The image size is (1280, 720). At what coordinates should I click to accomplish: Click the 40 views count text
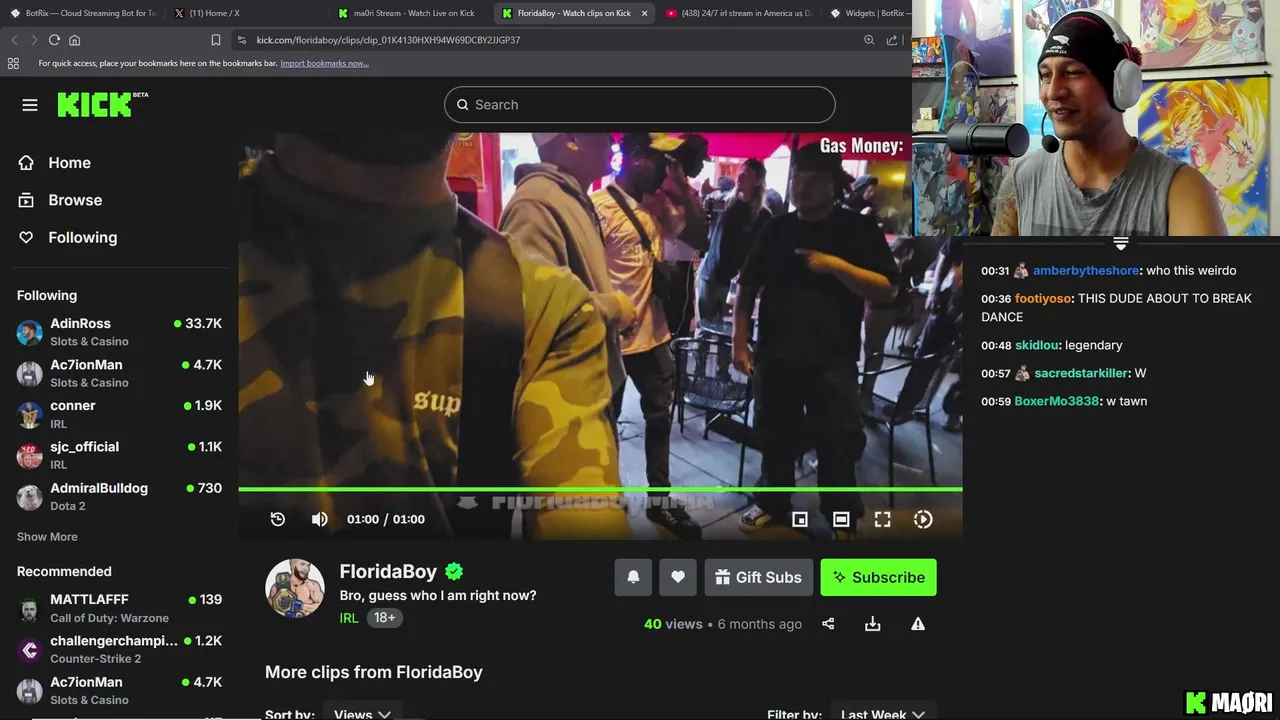tap(673, 624)
